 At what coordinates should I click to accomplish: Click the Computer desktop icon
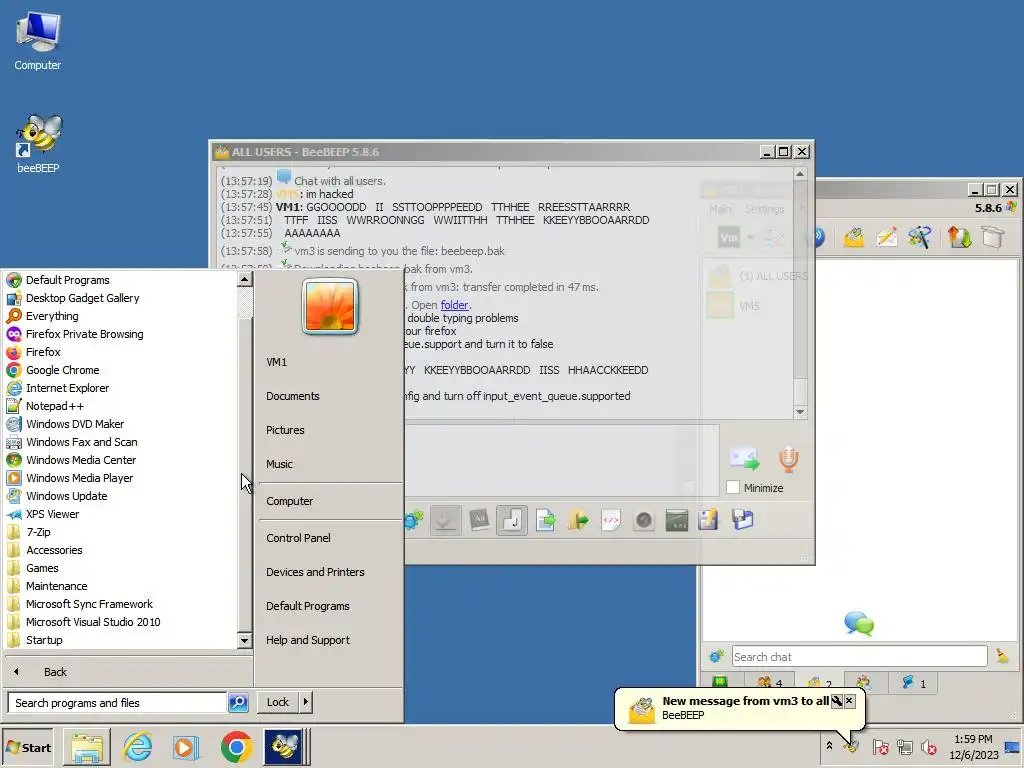38,41
